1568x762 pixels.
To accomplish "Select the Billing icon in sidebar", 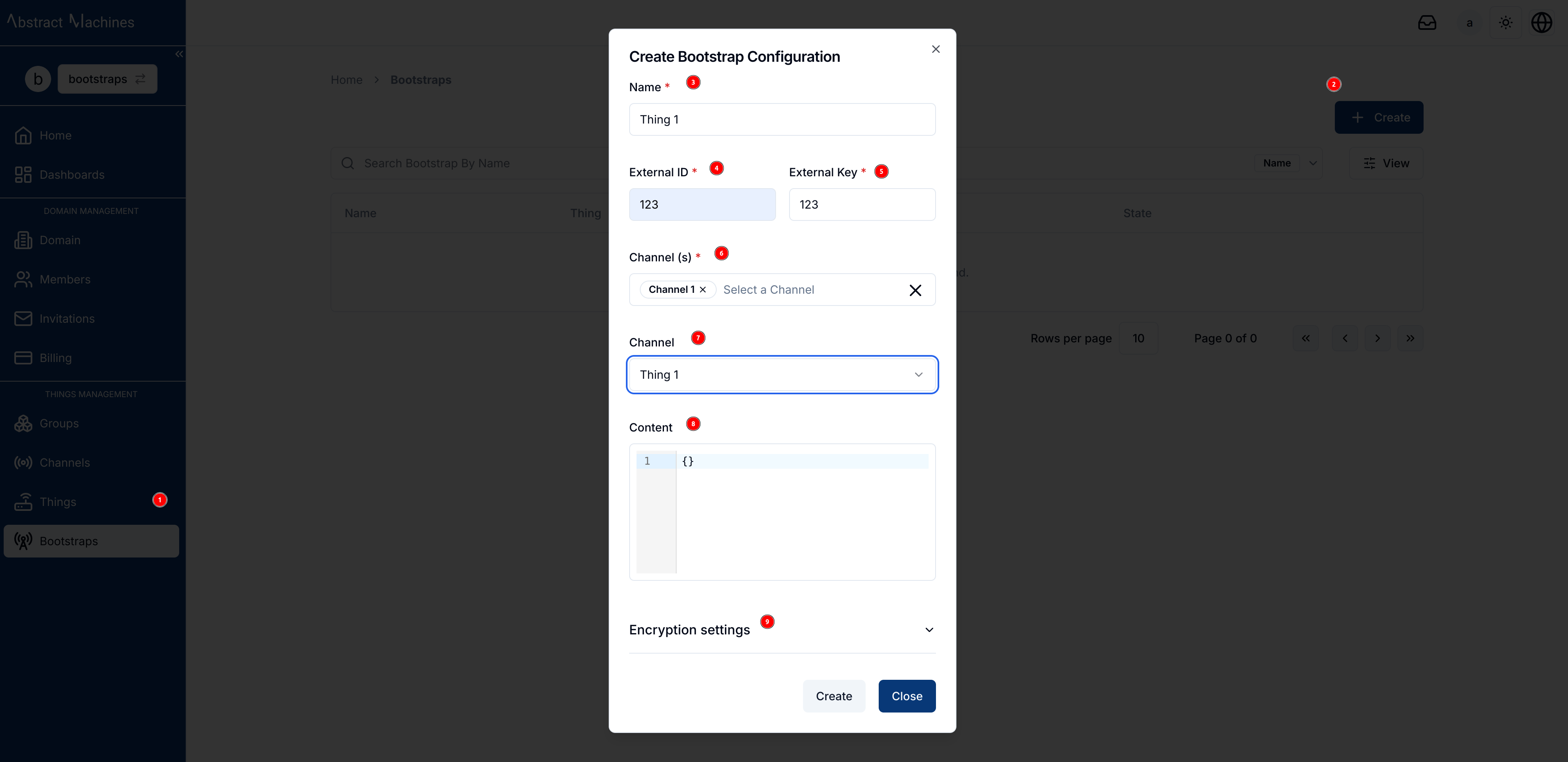I will point(22,358).
